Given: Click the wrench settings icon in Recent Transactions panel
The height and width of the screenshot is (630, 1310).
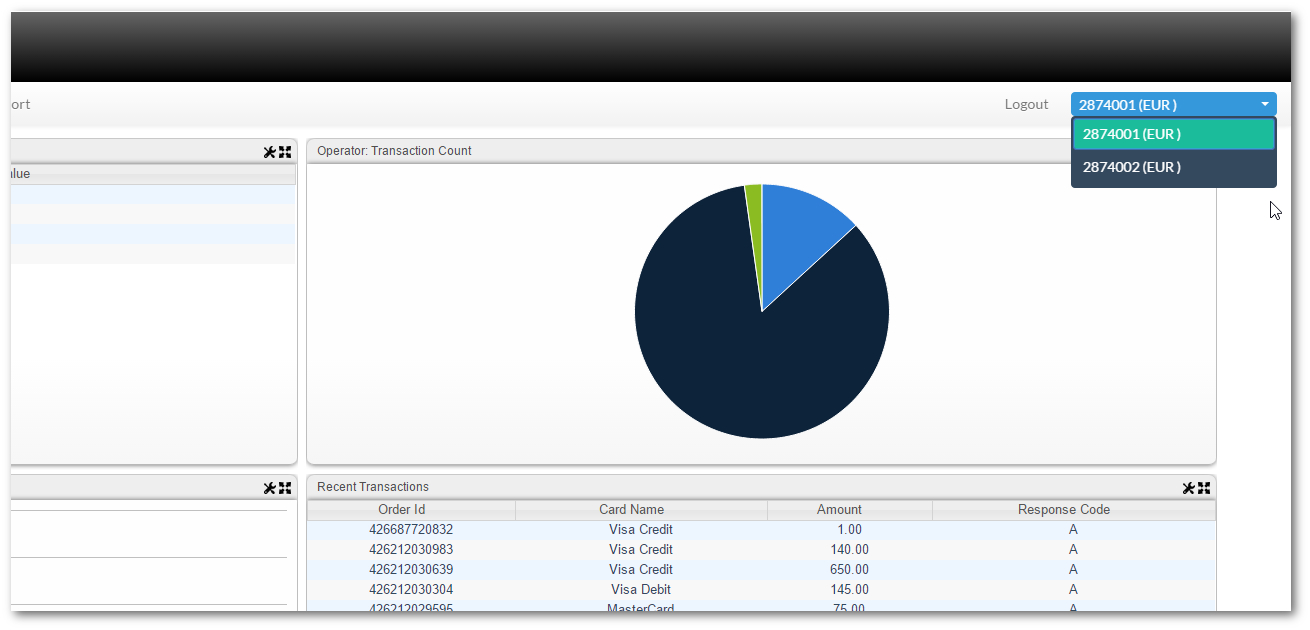Looking at the screenshot, I should (x=1188, y=488).
